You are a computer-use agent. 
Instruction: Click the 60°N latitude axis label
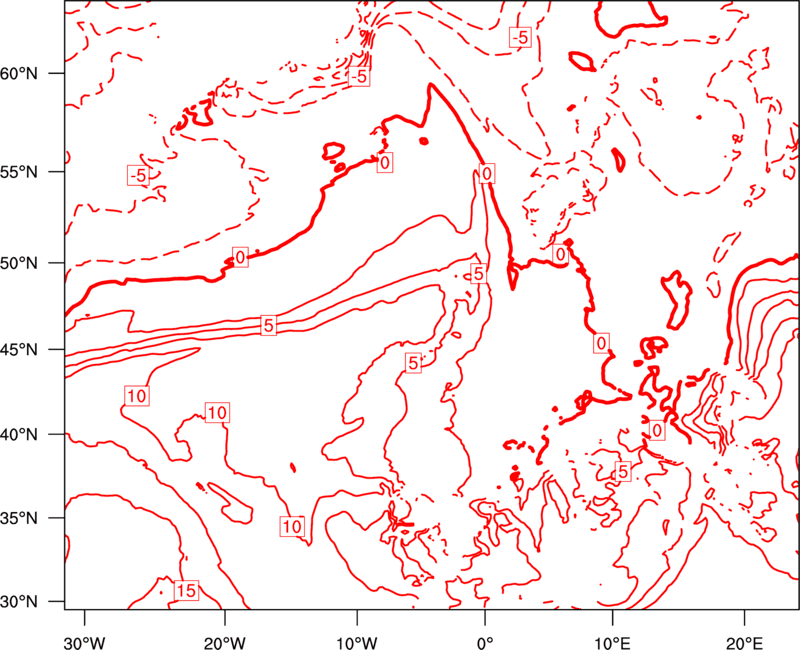[x=18, y=74]
